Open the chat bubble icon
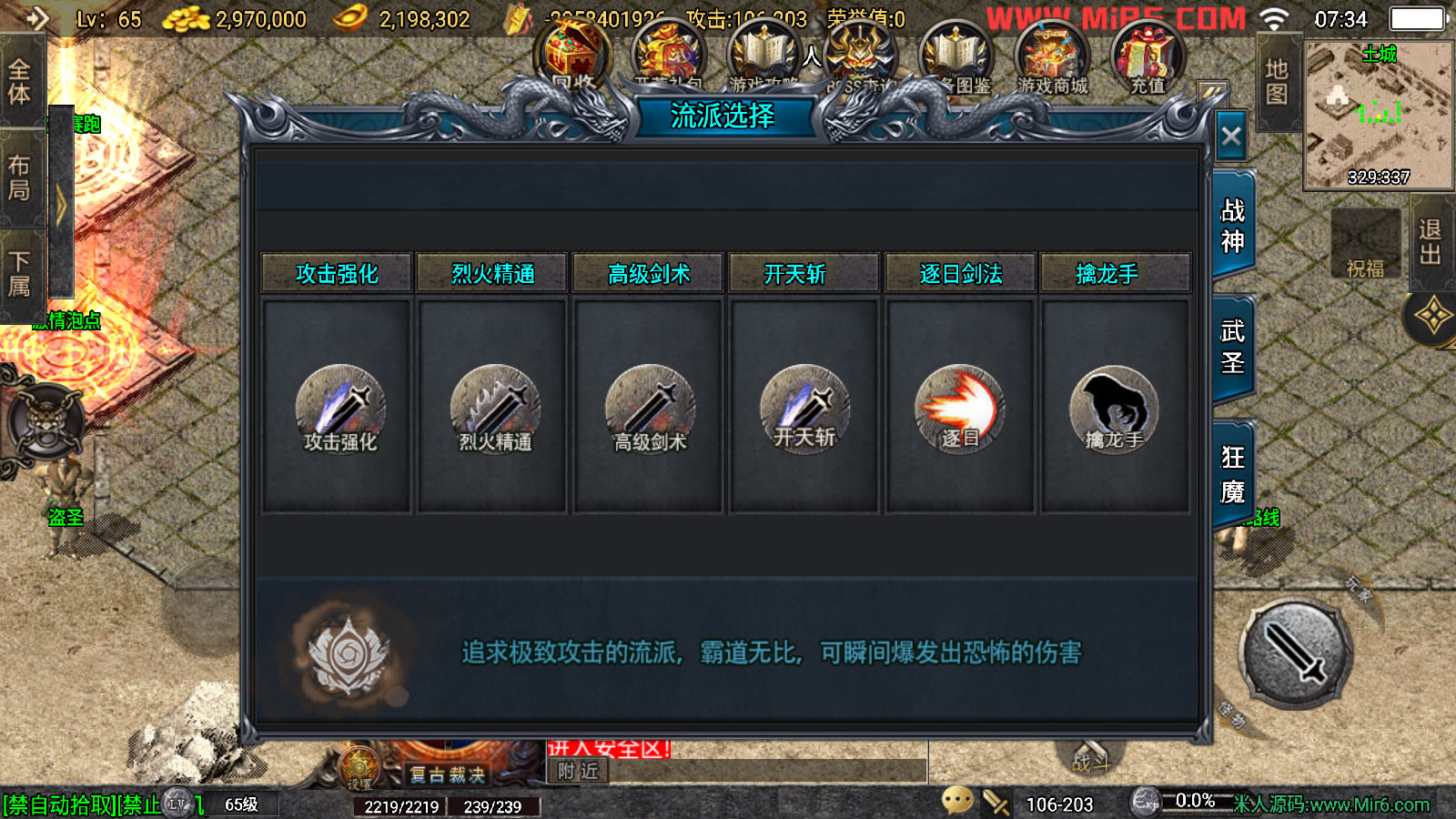 pos(957,801)
